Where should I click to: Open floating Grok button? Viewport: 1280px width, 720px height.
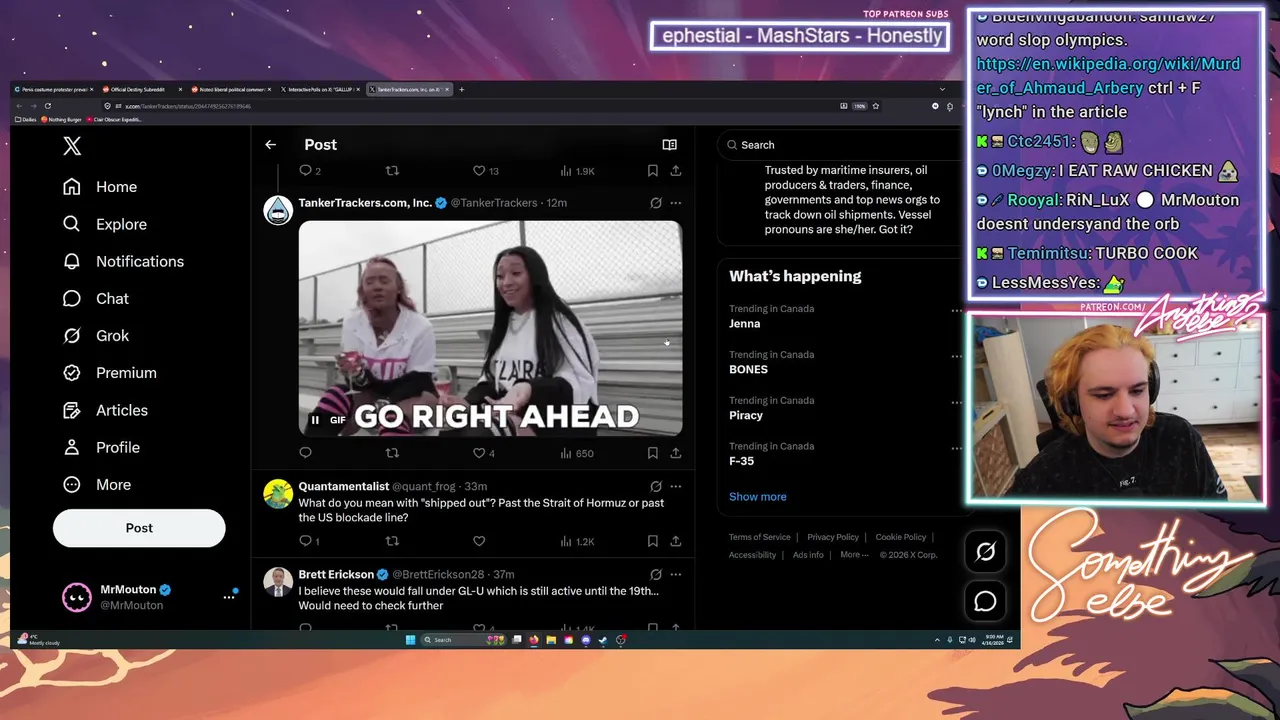point(985,551)
